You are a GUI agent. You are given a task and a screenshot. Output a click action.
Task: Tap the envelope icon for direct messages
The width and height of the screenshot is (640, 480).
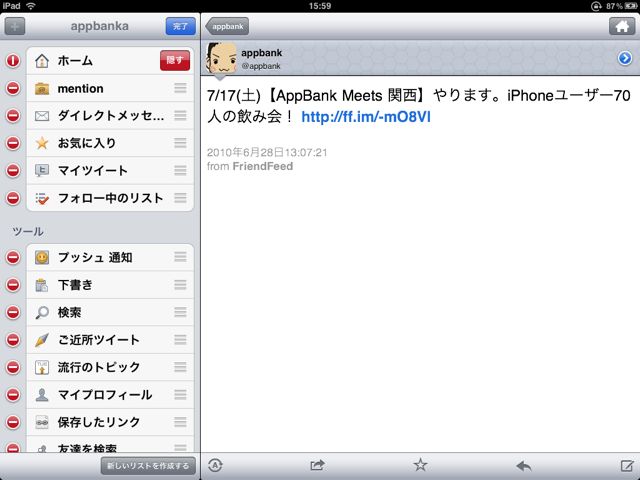[42, 116]
